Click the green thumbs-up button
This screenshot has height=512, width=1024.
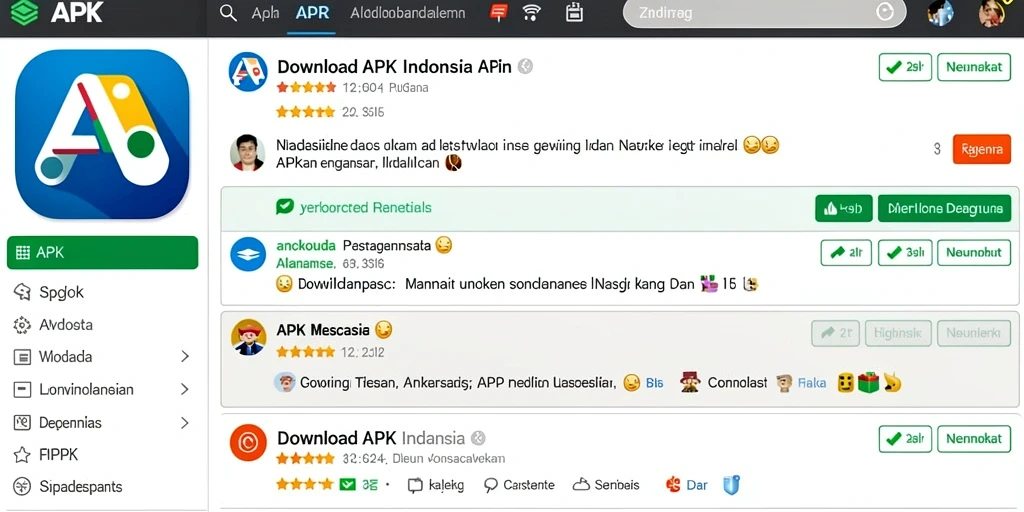(844, 208)
